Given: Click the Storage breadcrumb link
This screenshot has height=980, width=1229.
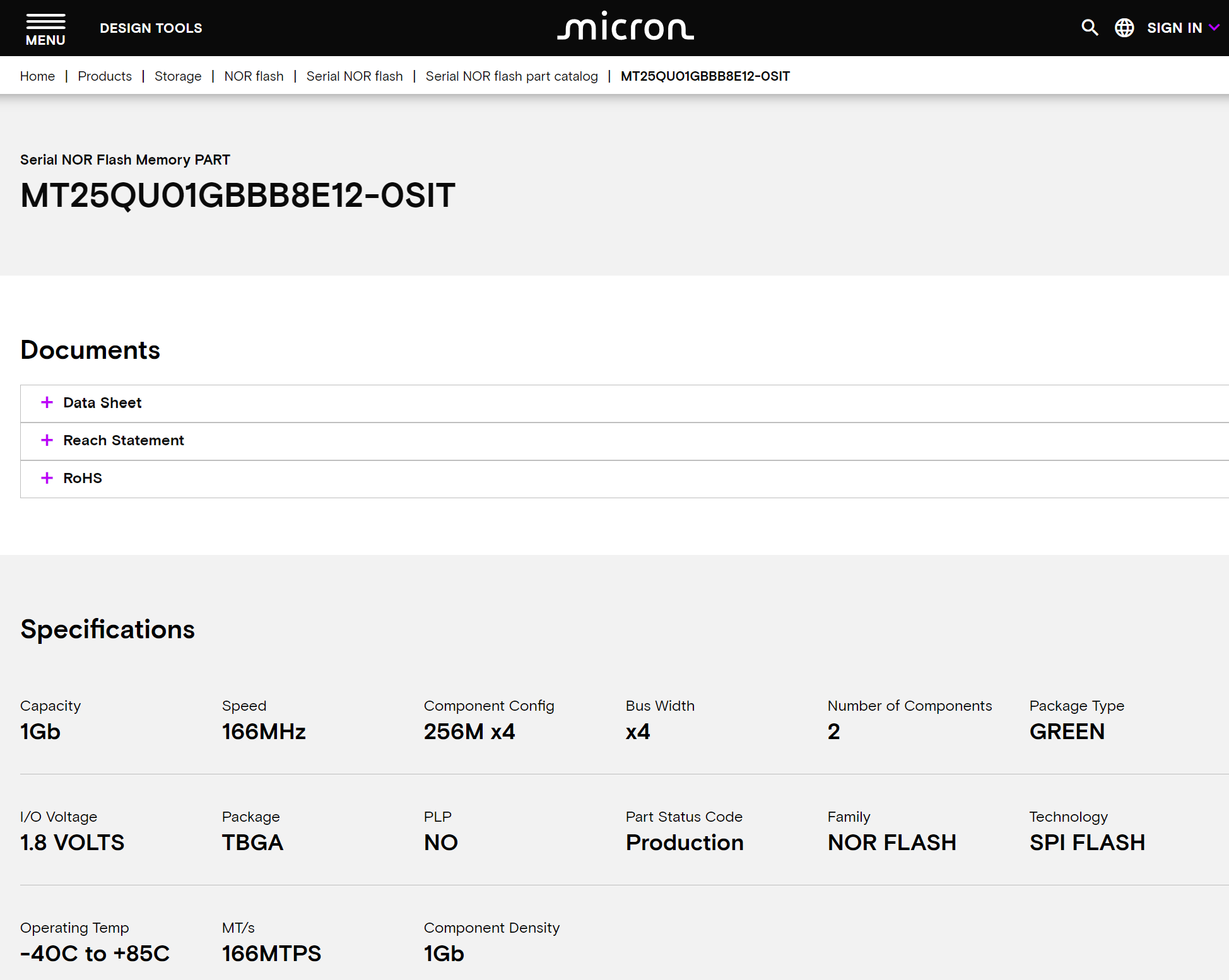Looking at the screenshot, I should (x=178, y=75).
